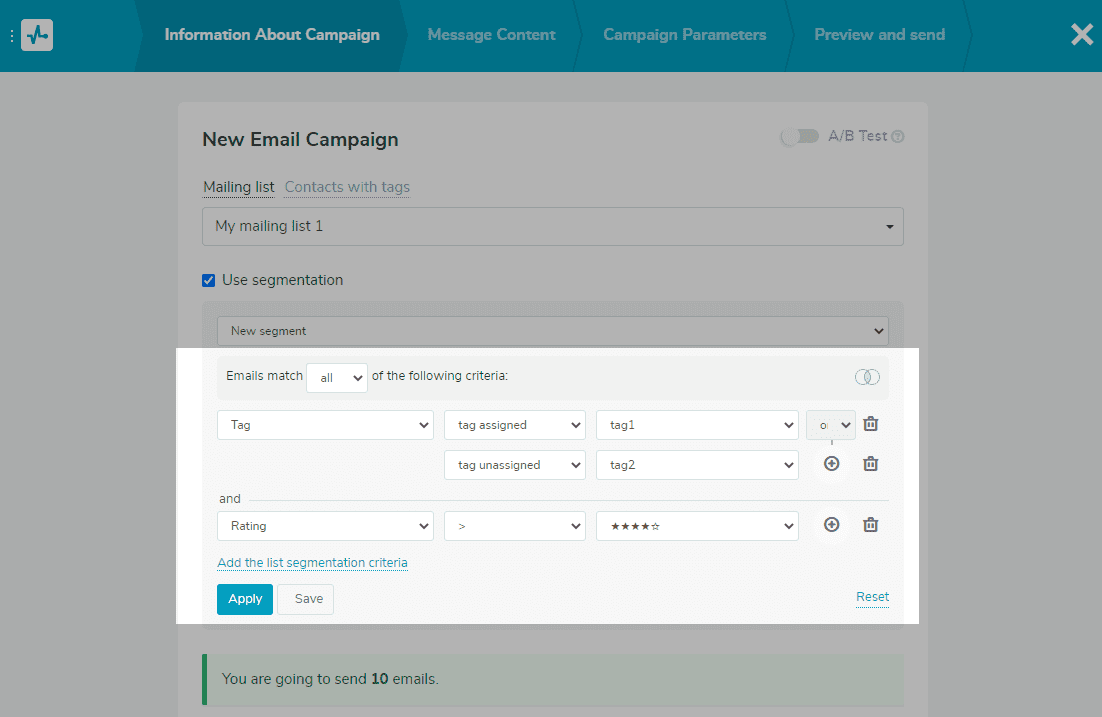Add a condition to the Rating row
Image resolution: width=1102 pixels, height=717 pixels.
pyautogui.click(x=831, y=525)
